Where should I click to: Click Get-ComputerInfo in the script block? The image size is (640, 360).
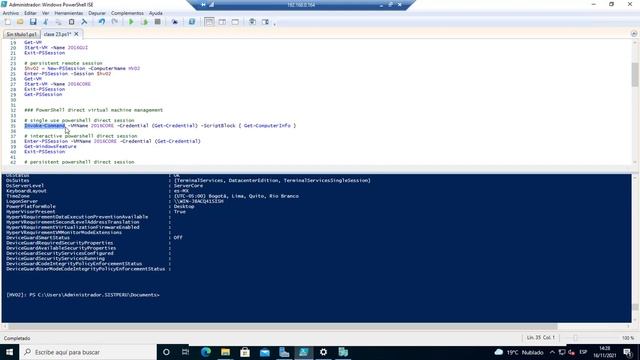[267, 126]
